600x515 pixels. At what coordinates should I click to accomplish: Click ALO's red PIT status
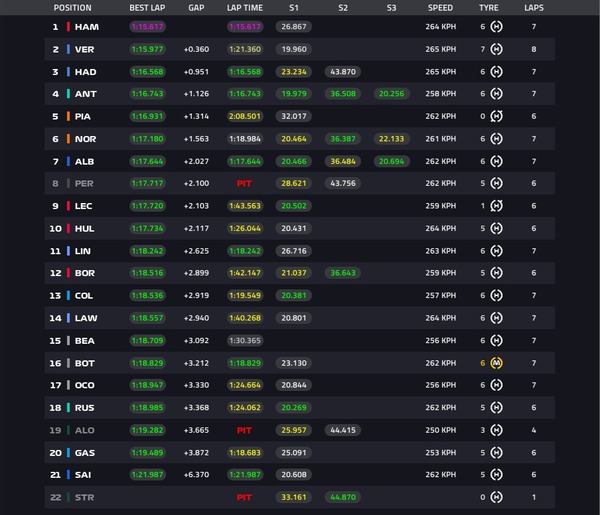[244, 430]
